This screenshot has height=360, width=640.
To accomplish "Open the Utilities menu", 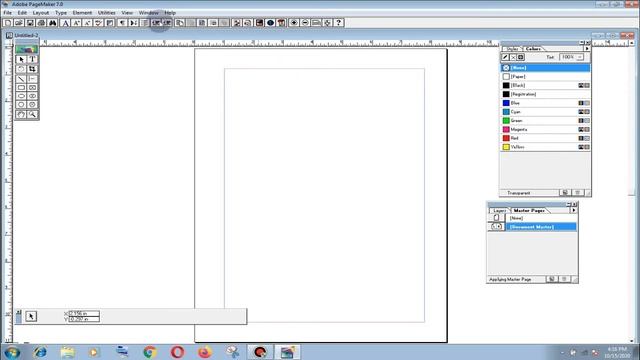I will pos(107,13).
